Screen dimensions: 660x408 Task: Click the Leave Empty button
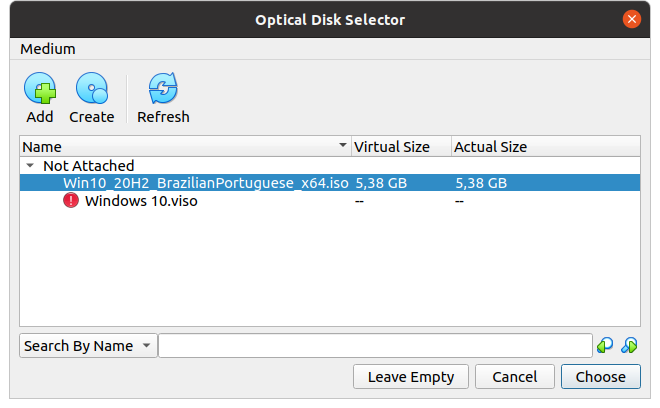click(x=411, y=376)
